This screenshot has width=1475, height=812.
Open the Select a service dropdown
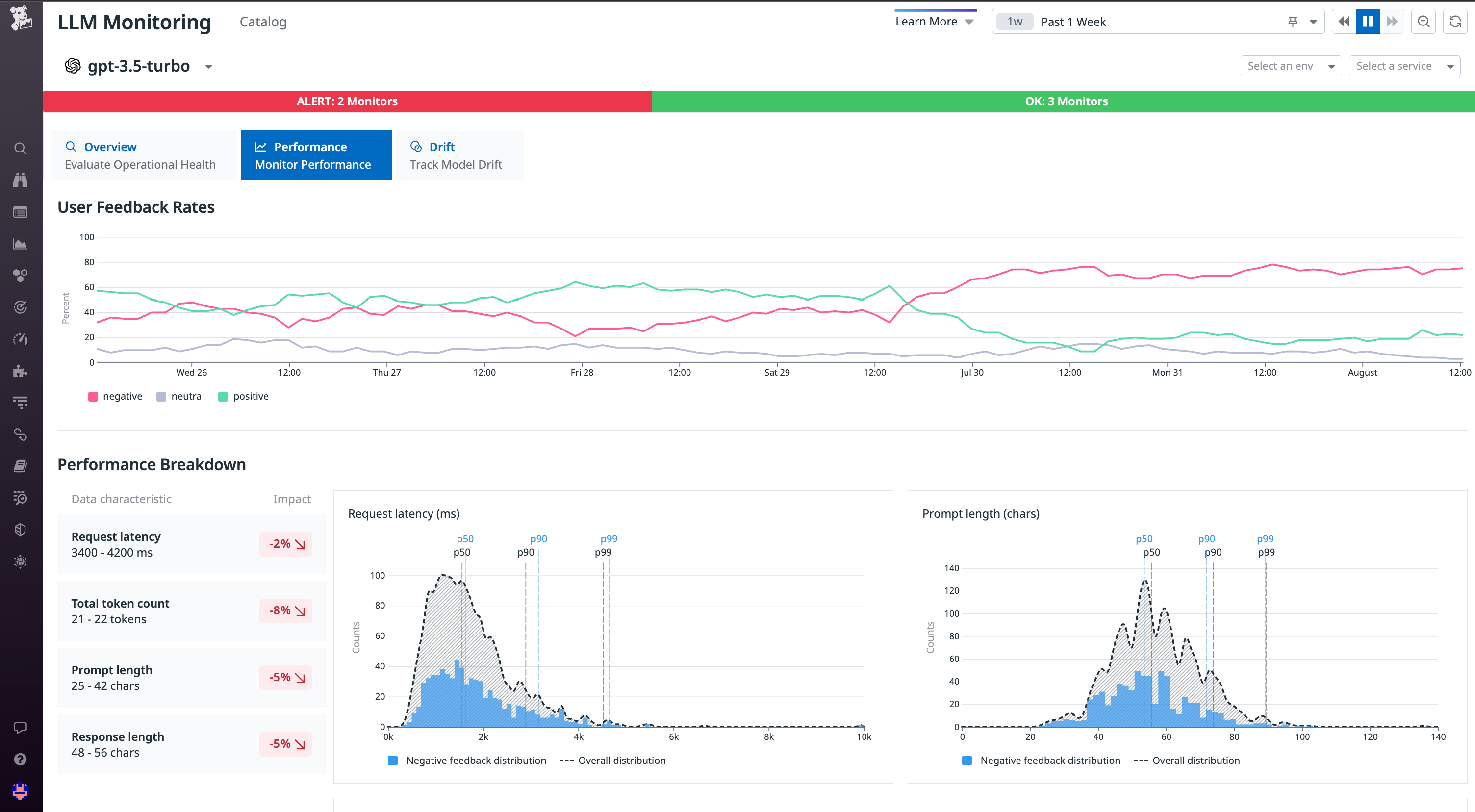[1404, 66]
